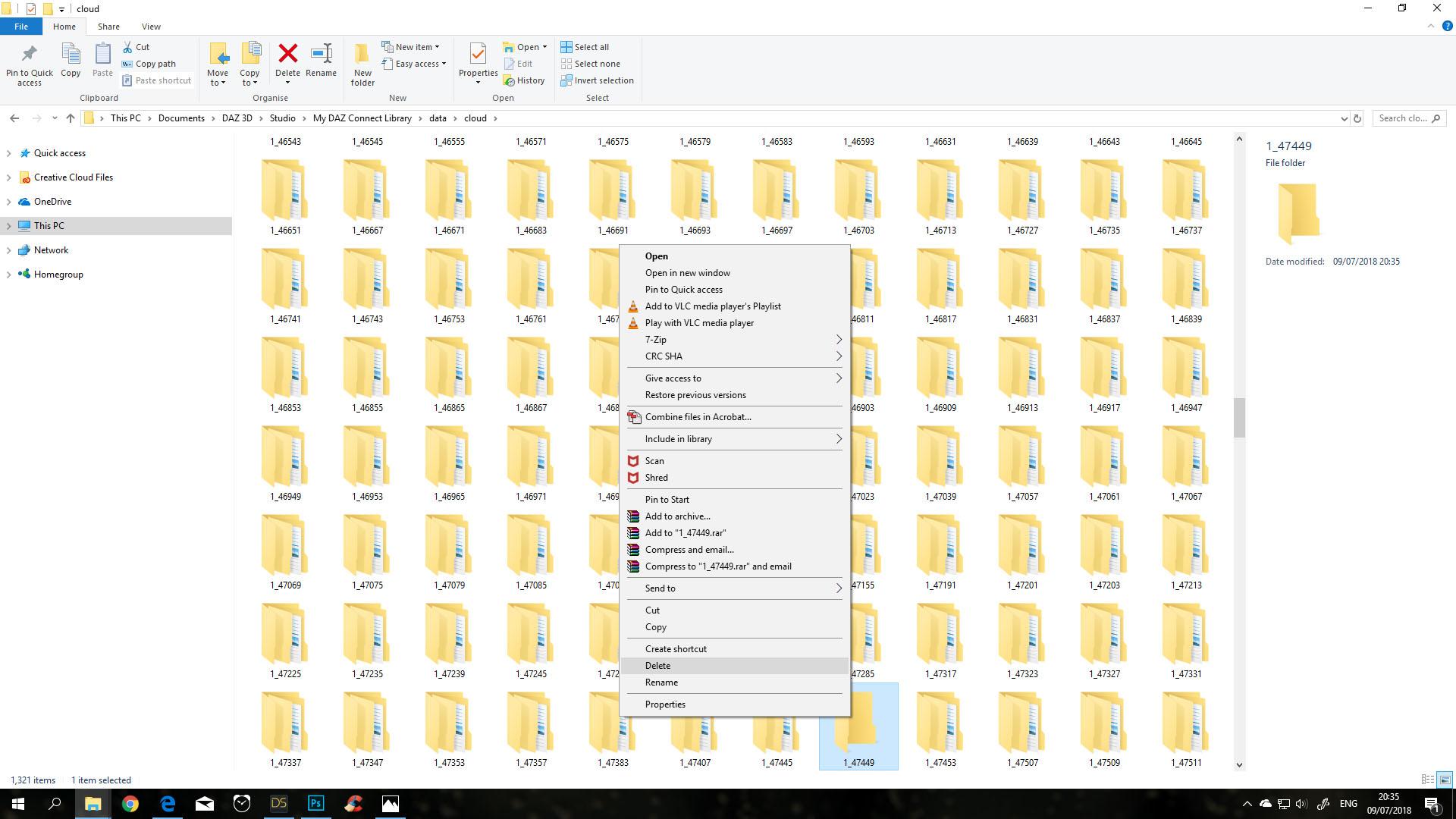The height and width of the screenshot is (819, 1456).
Task: Choose Delete from context menu
Action: click(657, 666)
